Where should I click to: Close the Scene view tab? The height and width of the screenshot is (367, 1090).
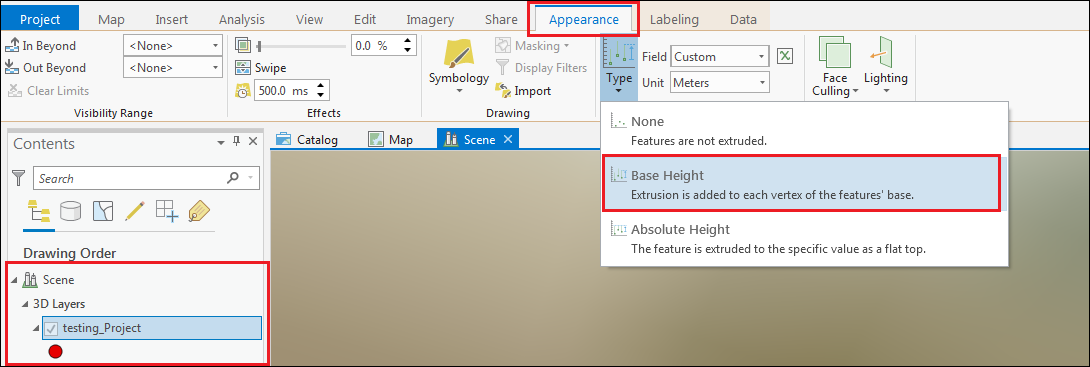pos(507,139)
